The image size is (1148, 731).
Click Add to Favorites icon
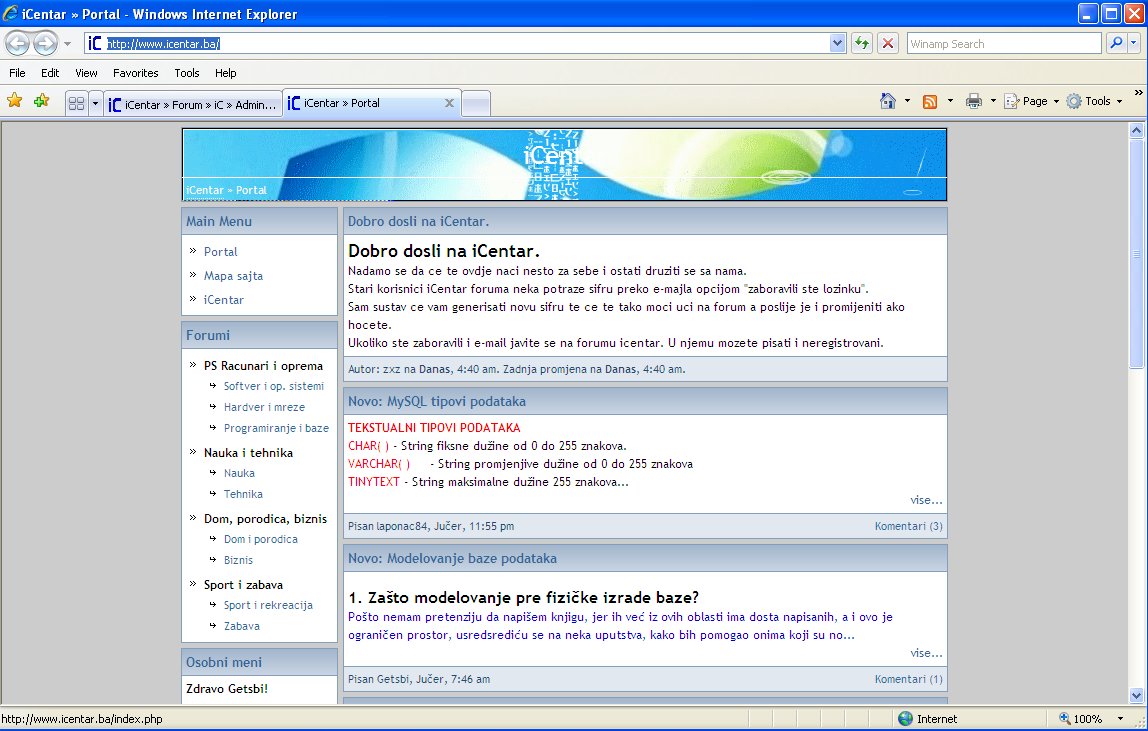[x=41, y=101]
